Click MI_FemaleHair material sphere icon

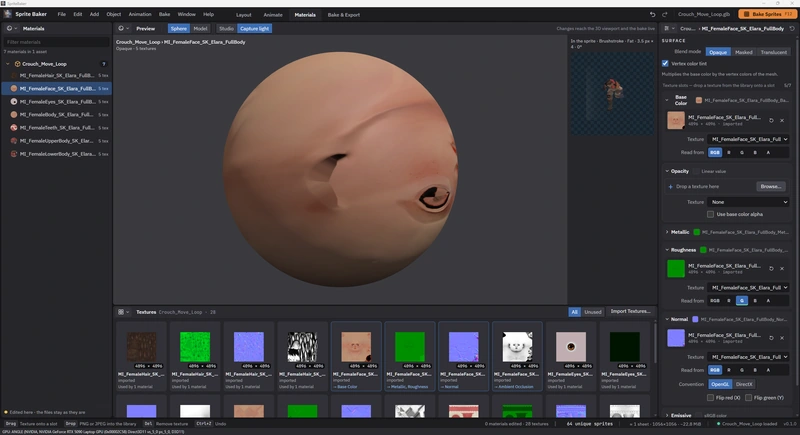click(x=14, y=75)
